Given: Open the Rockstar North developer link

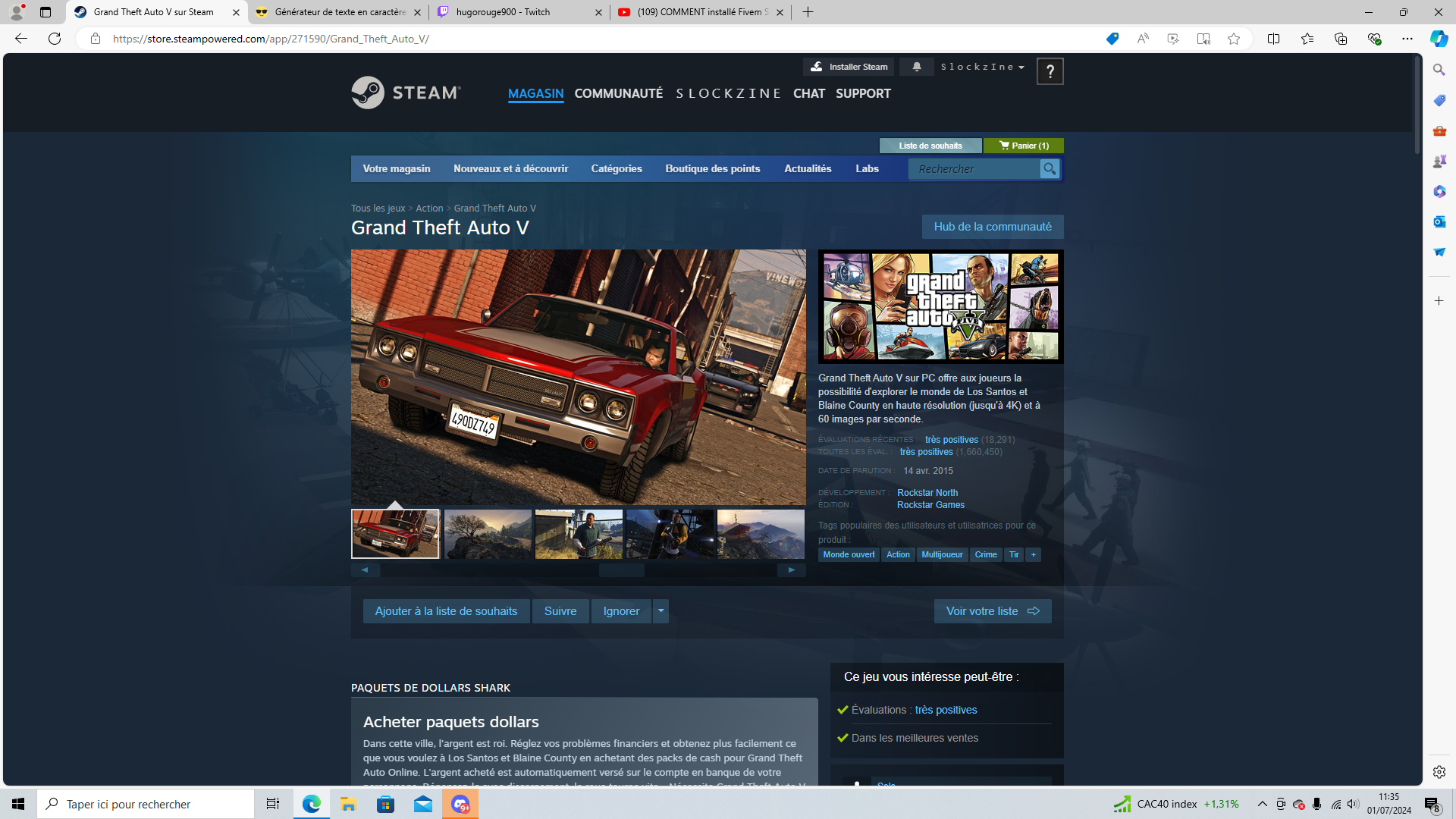Looking at the screenshot, I should 927,493.
